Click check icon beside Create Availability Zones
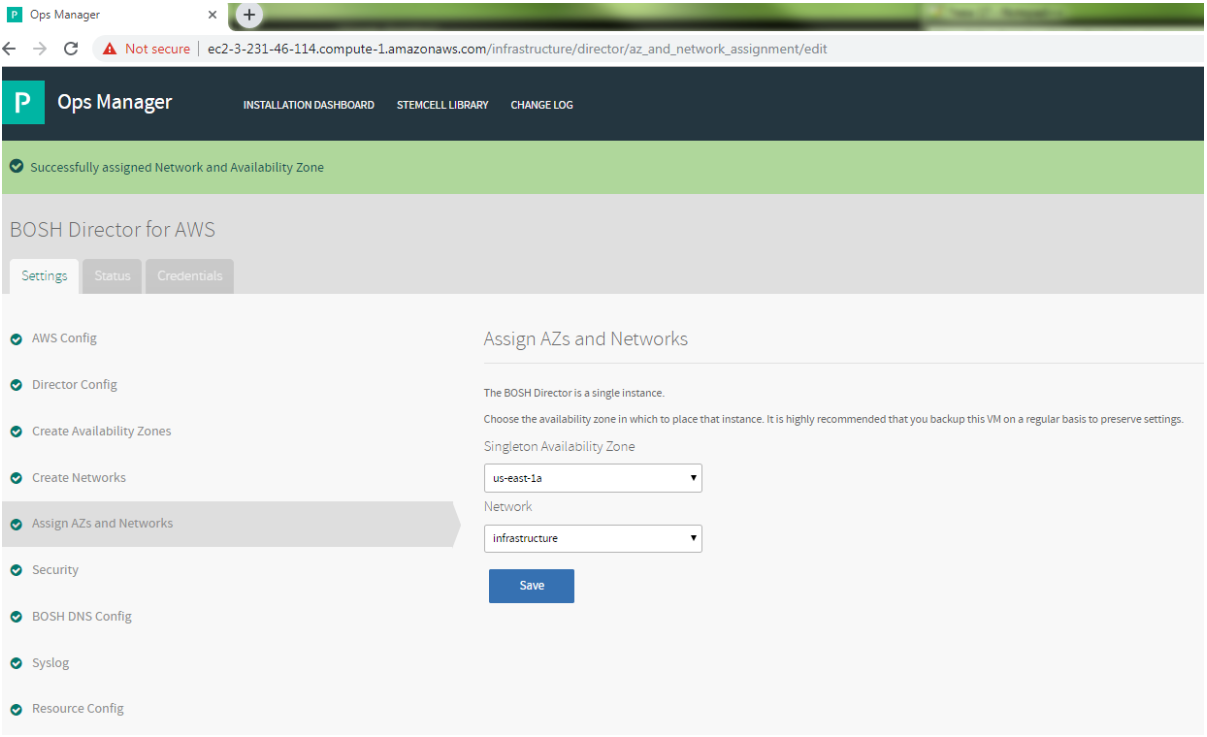This screenshot has width=1207, height=737. [16, 432]
